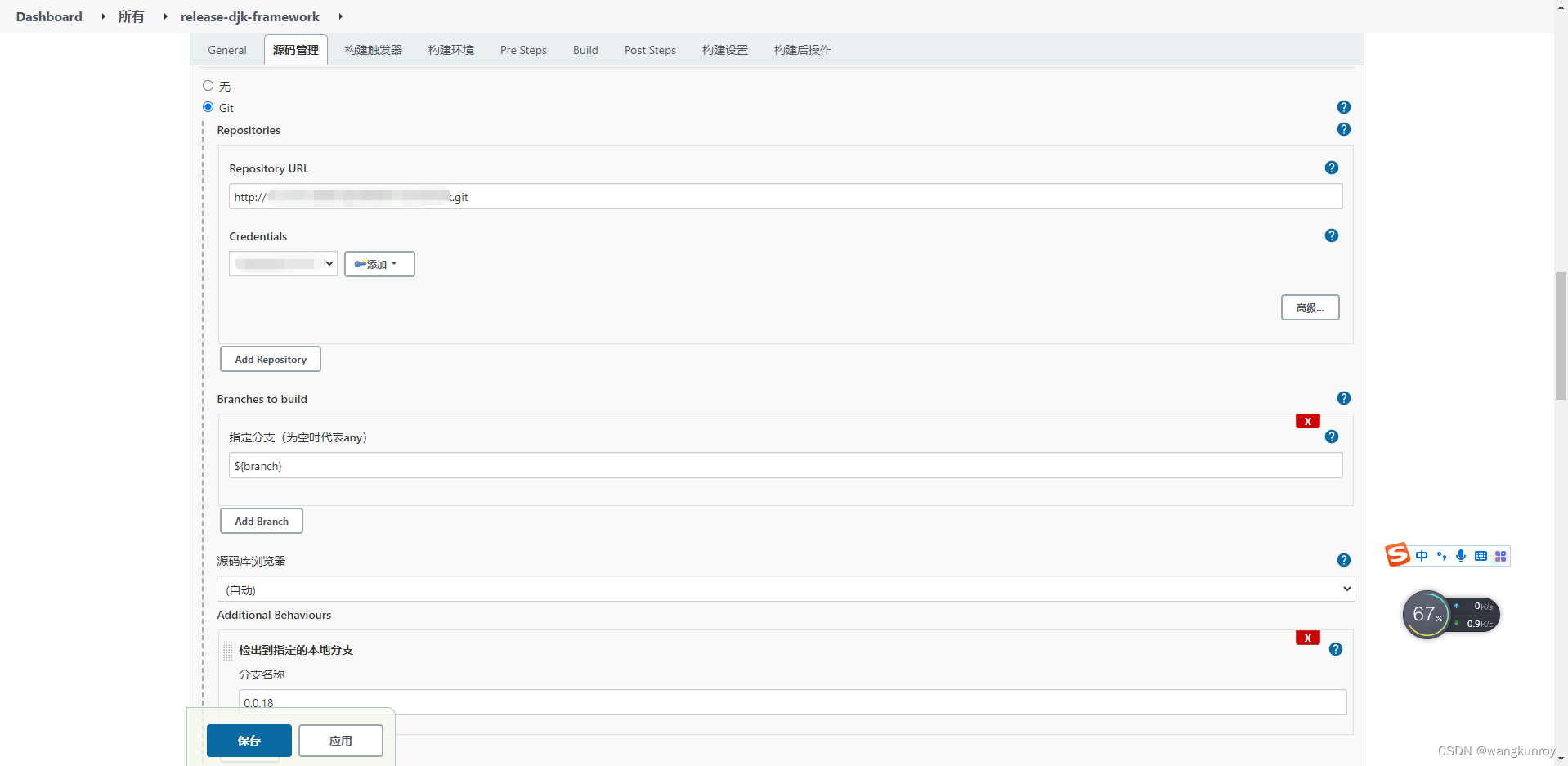Click the page vertical scrollbar thumb
The height and width of the screenshot is (766, 1568).
(x=1561, y=336)
